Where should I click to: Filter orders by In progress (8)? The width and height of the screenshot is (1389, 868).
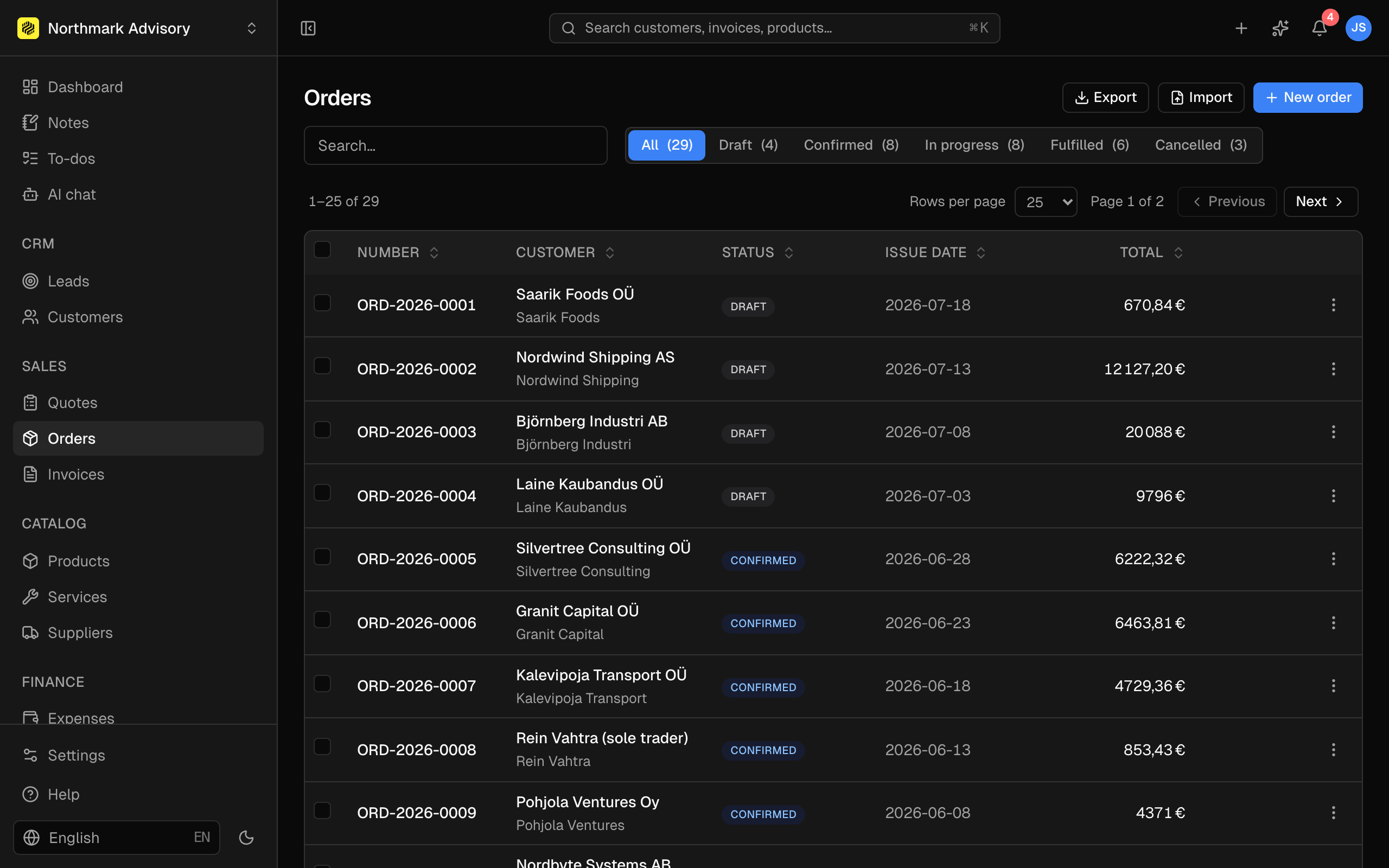(974, 145)
